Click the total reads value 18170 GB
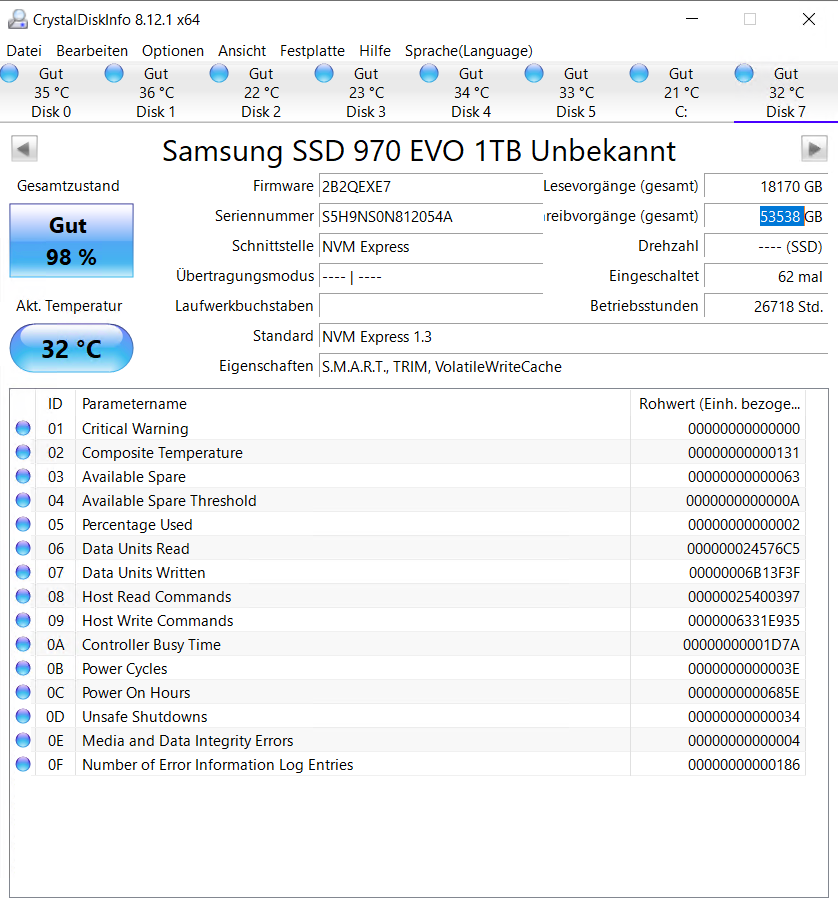The image size is (838, 904). (766, 187)
